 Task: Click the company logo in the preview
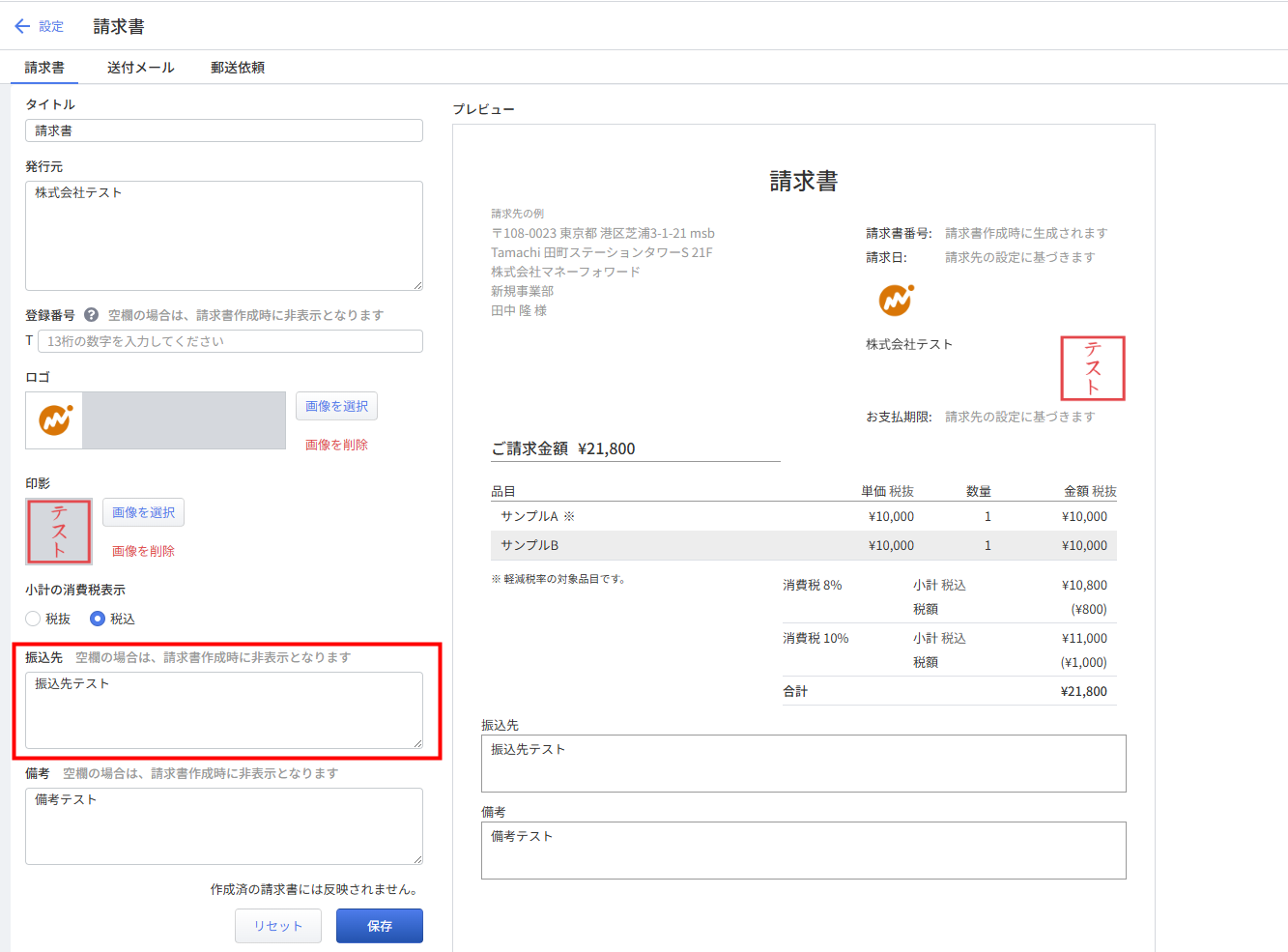(x=896, y=301)
